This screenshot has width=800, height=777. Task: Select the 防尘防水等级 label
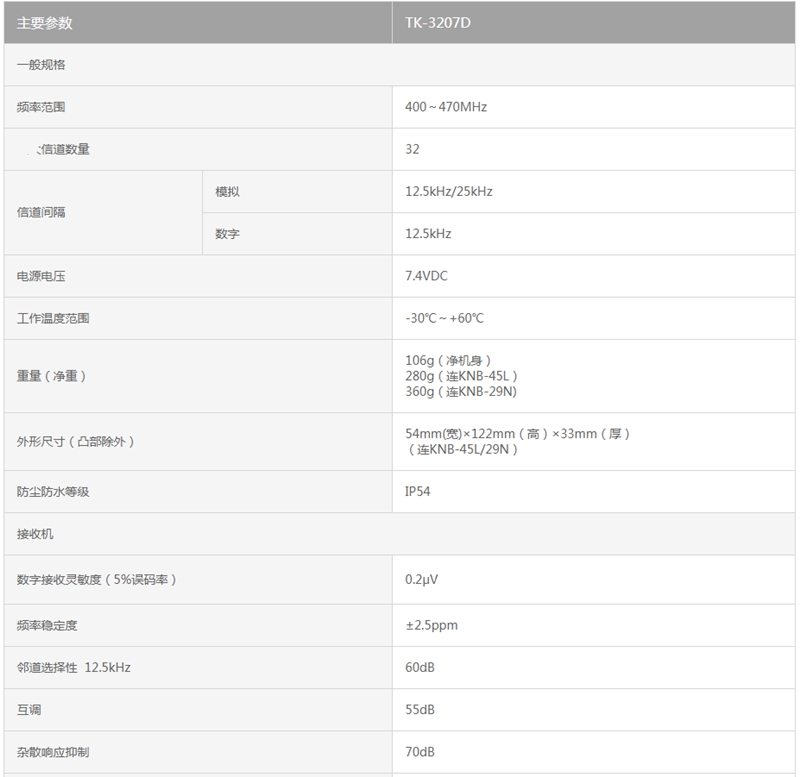pyautogui.click(x=53, y=492)
